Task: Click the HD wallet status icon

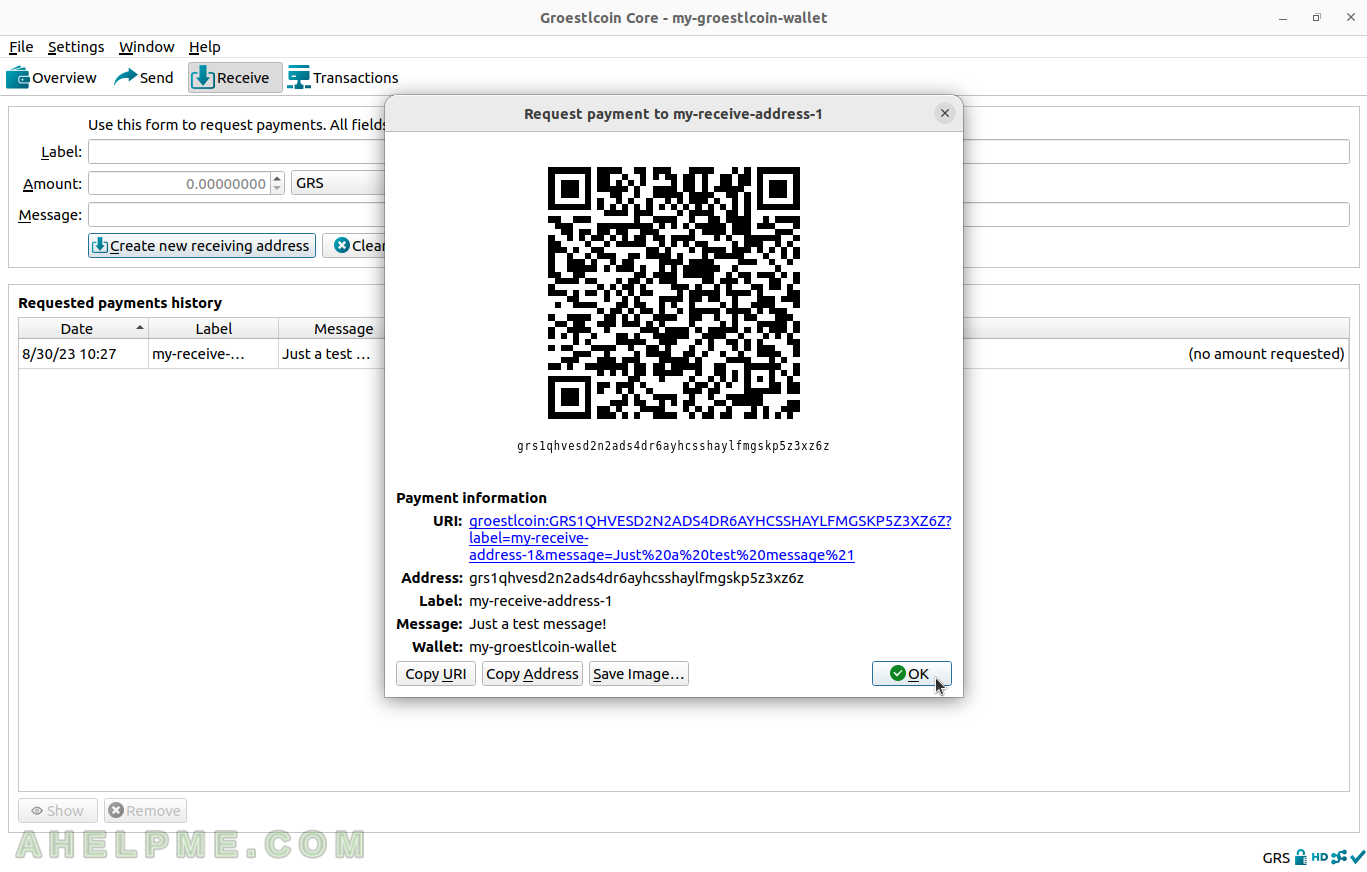Action: tap(1320, 857)
